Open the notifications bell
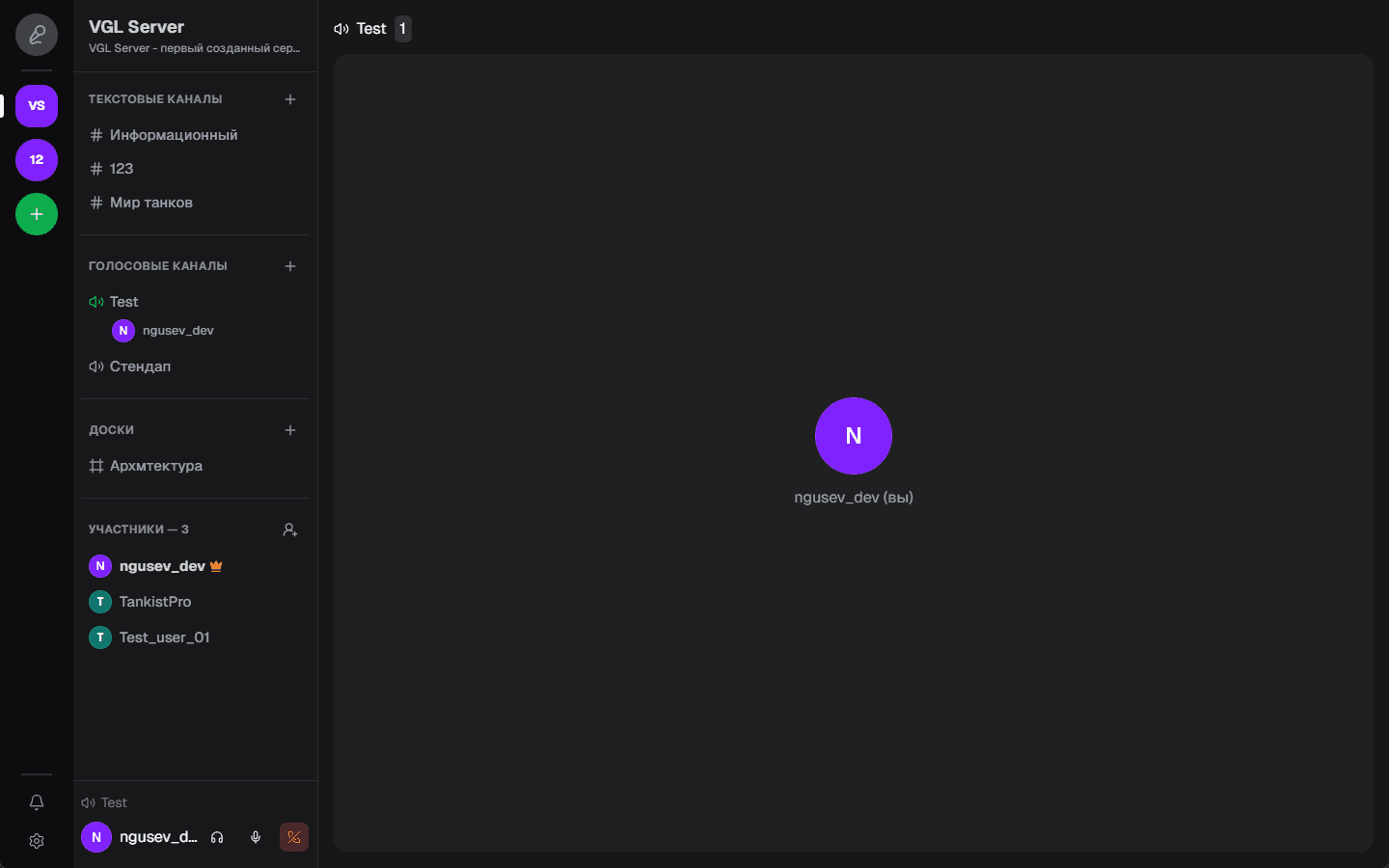 [37, 802]
